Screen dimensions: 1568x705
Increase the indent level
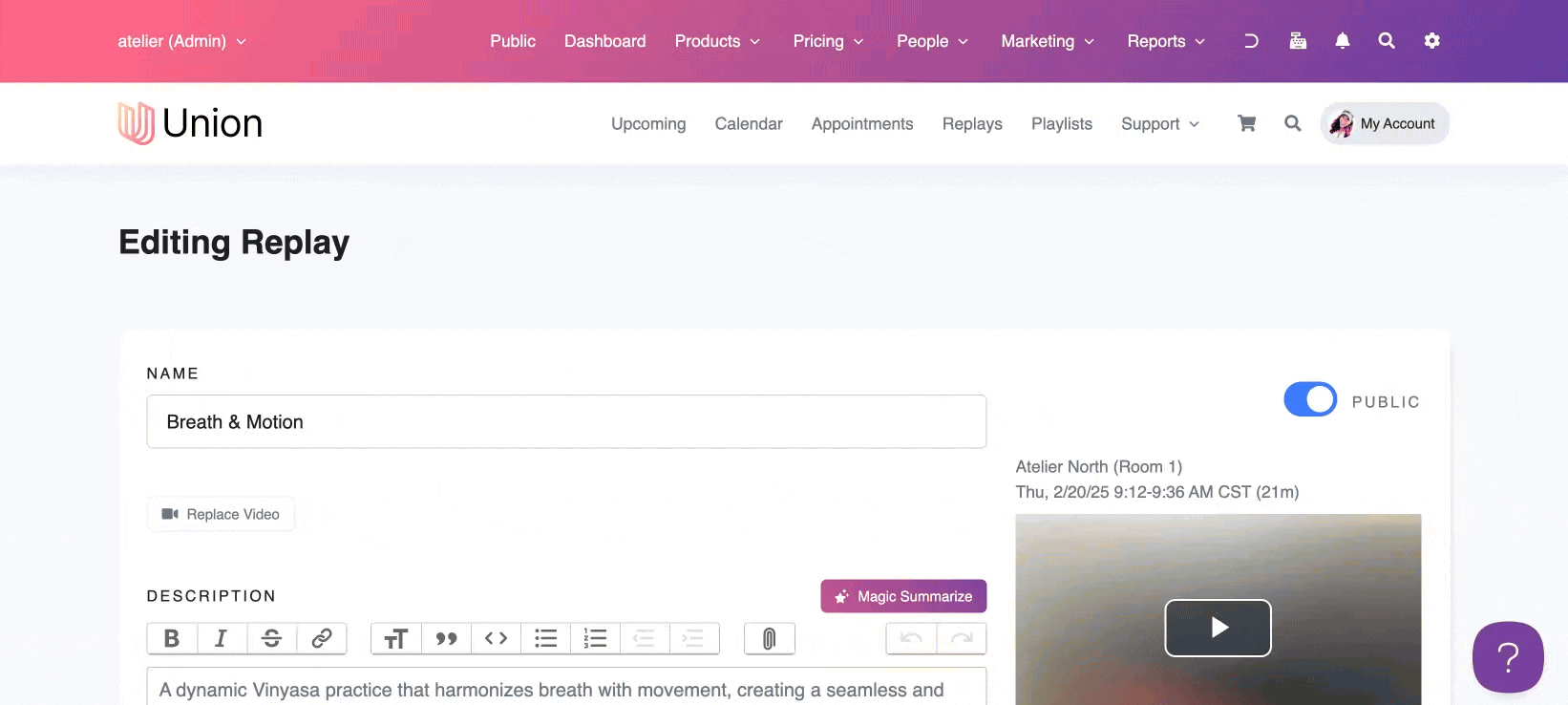pyautogui.click(x=694, y=638)
